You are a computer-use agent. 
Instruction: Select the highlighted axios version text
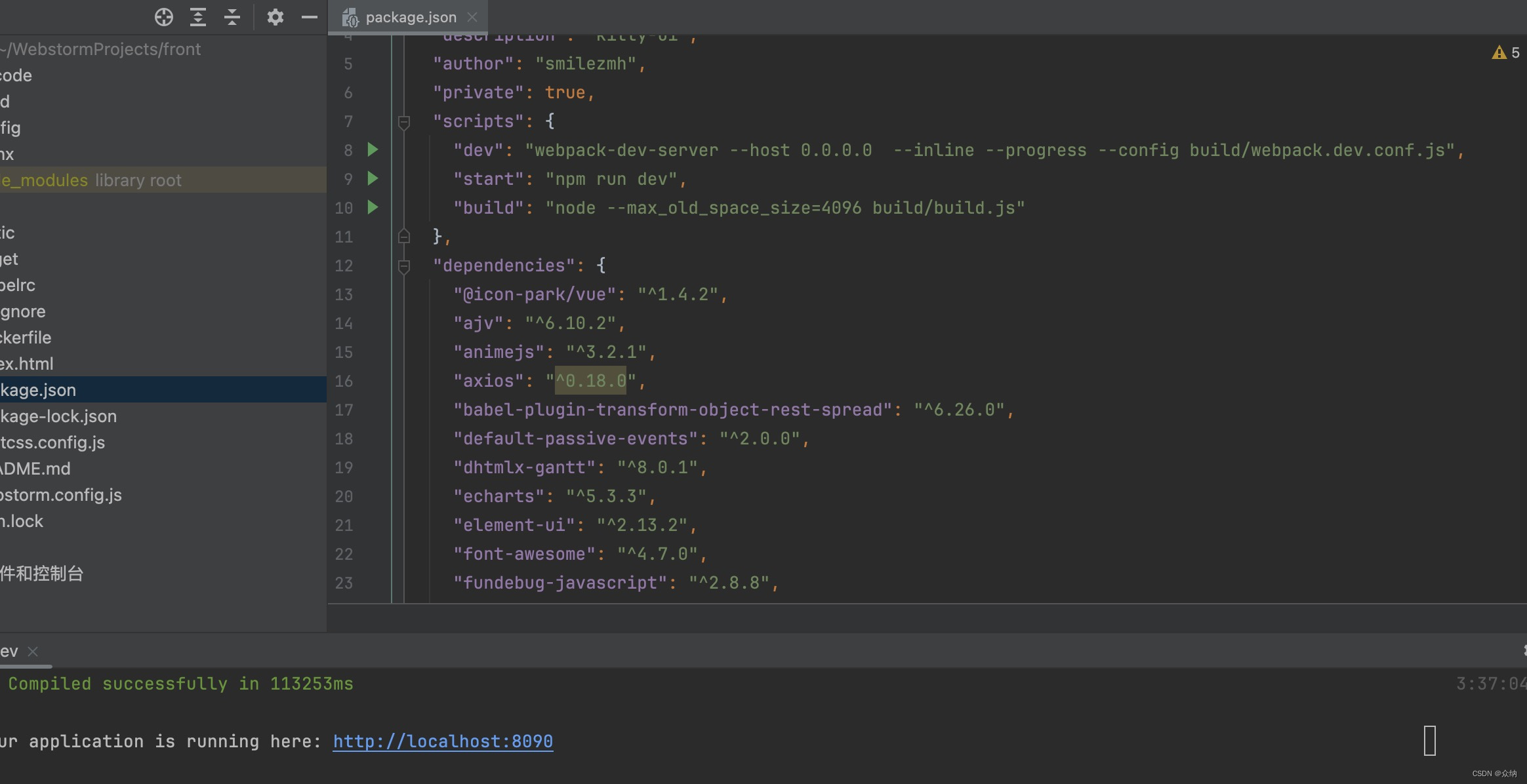(x=589, y=380)
